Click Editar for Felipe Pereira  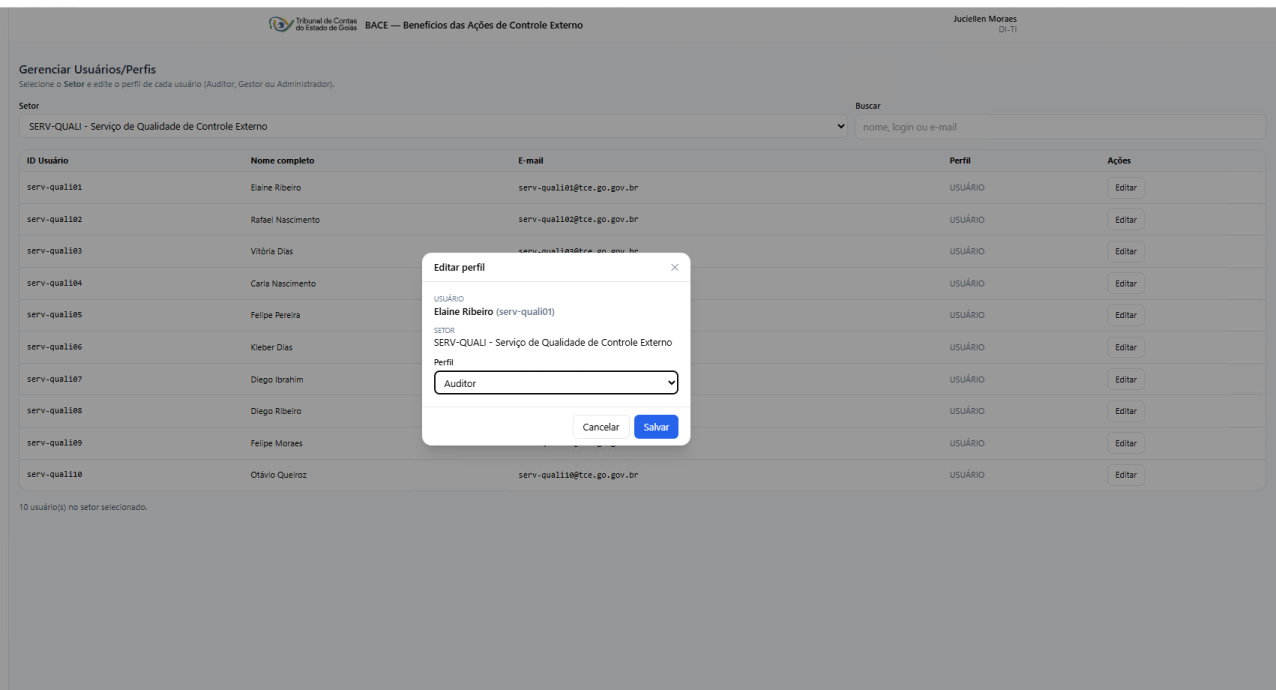(1125, 316)
